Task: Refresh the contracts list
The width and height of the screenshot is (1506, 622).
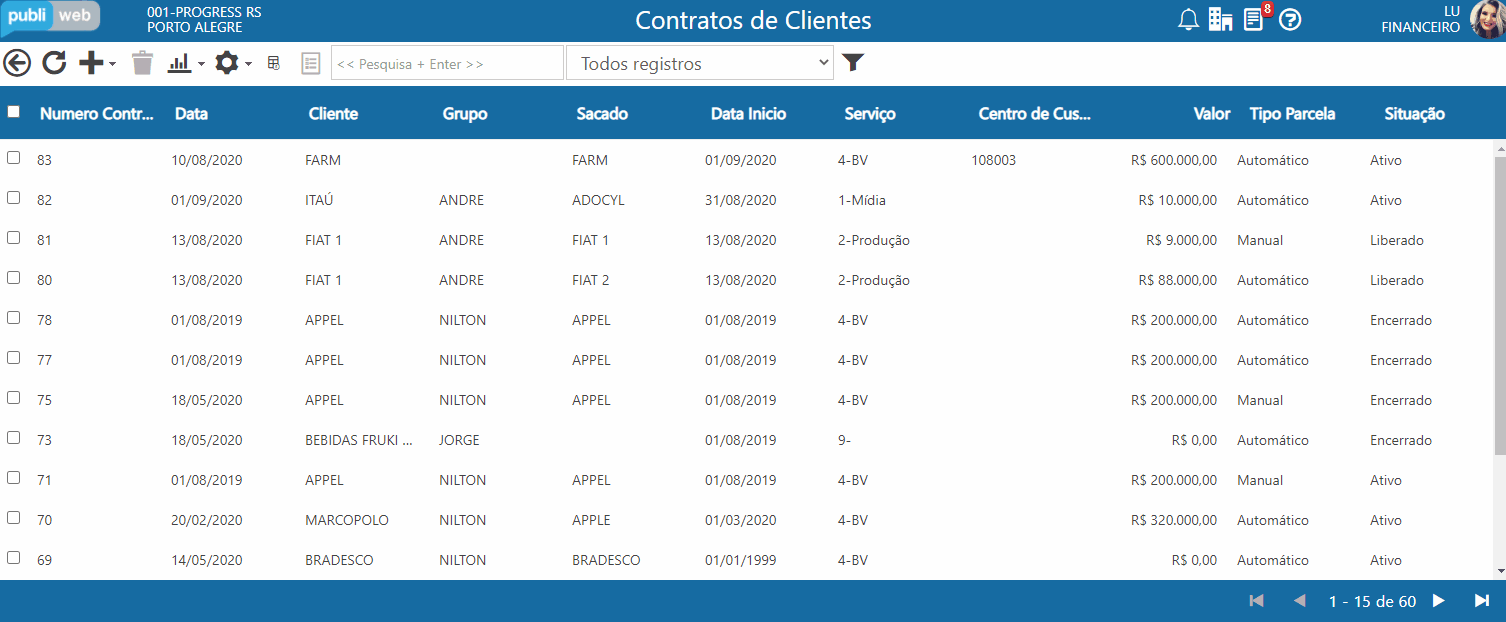Action: 54,63
